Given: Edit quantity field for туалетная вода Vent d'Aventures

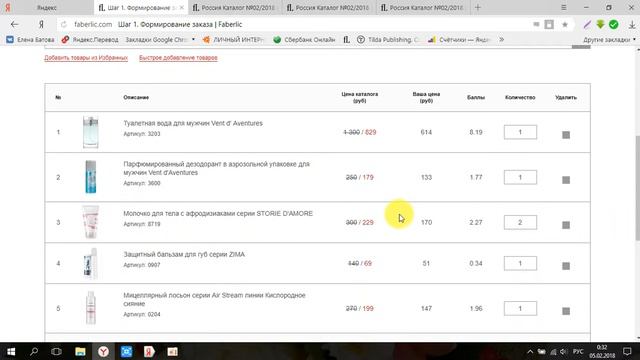Looking at the screenshot, I should coord(520,132).
